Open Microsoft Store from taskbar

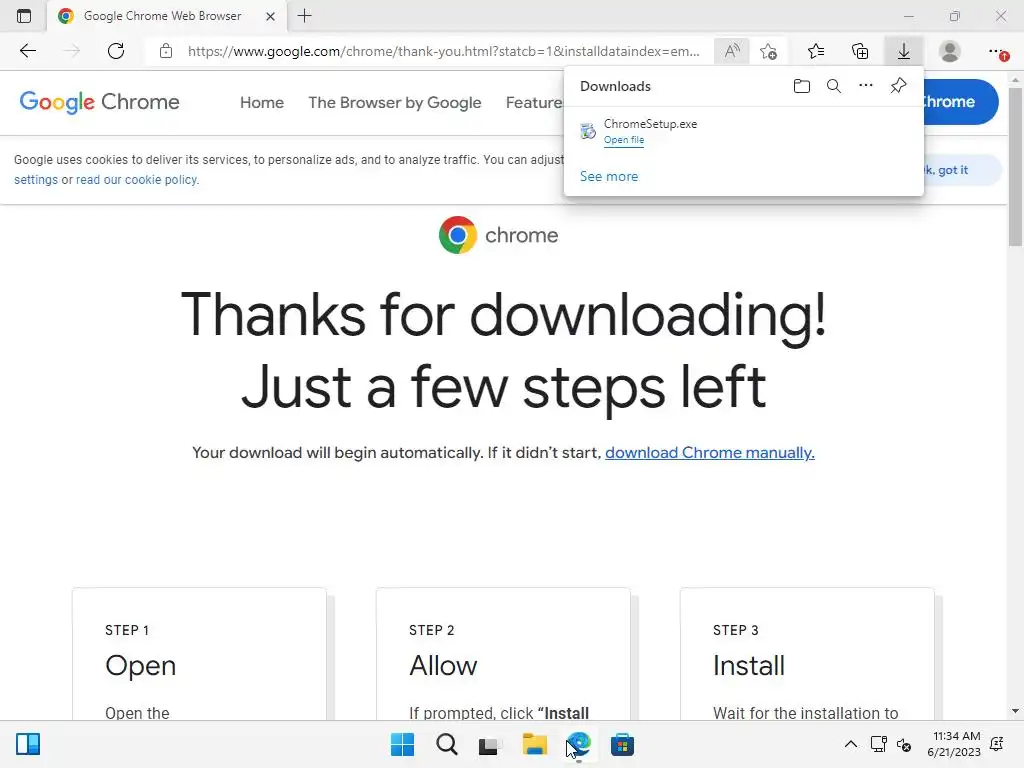[x=622, y=744]
